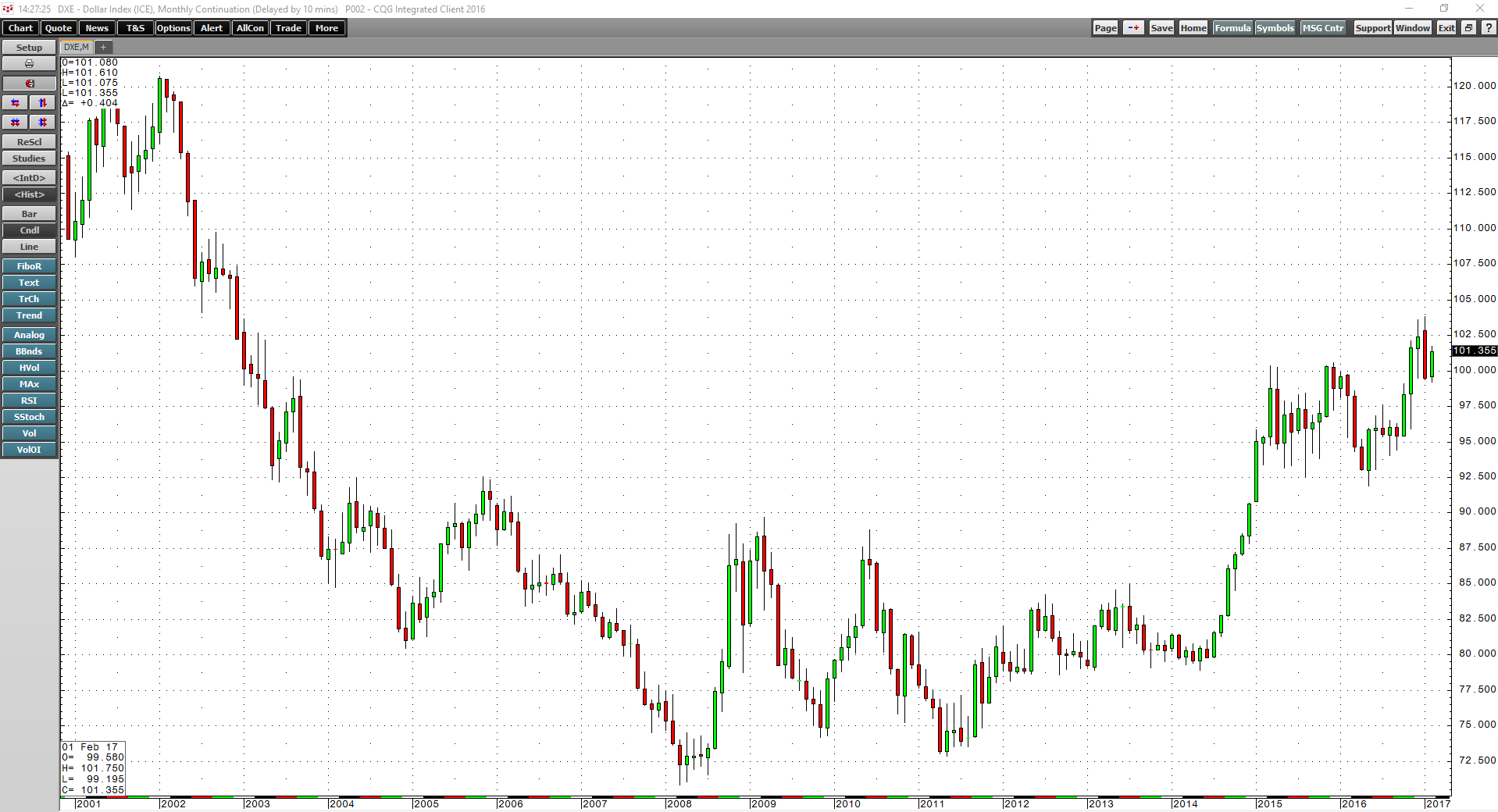This screenshot has height=812, width=1498.
Task: Open the Quote menu
Action: 59,28
